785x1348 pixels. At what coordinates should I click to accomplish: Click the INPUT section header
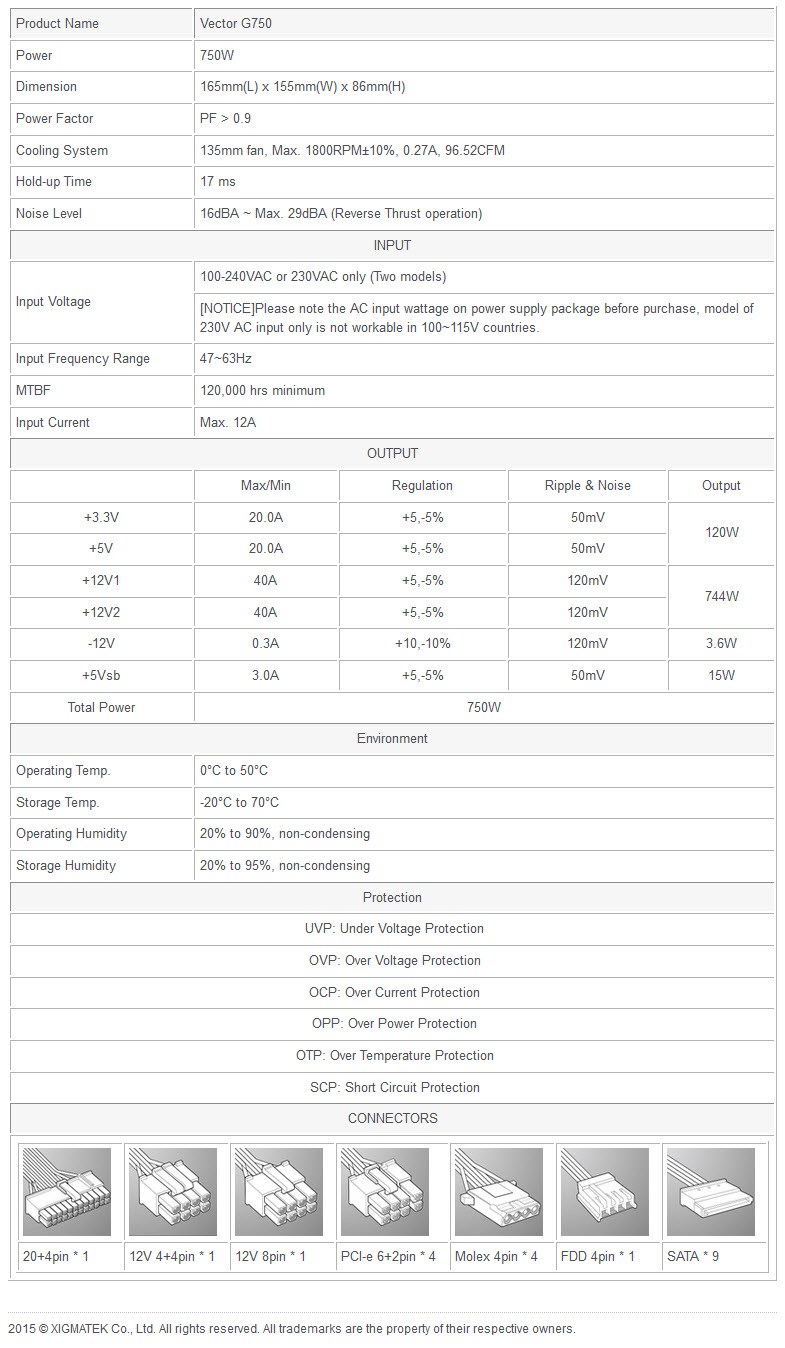tap(392, 245)
